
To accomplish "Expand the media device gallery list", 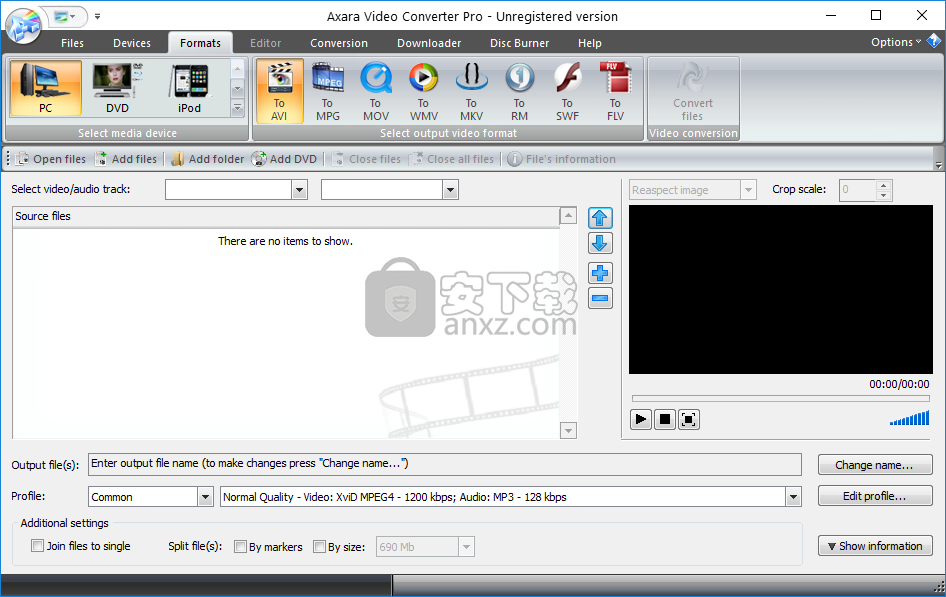I will (238, 109).
